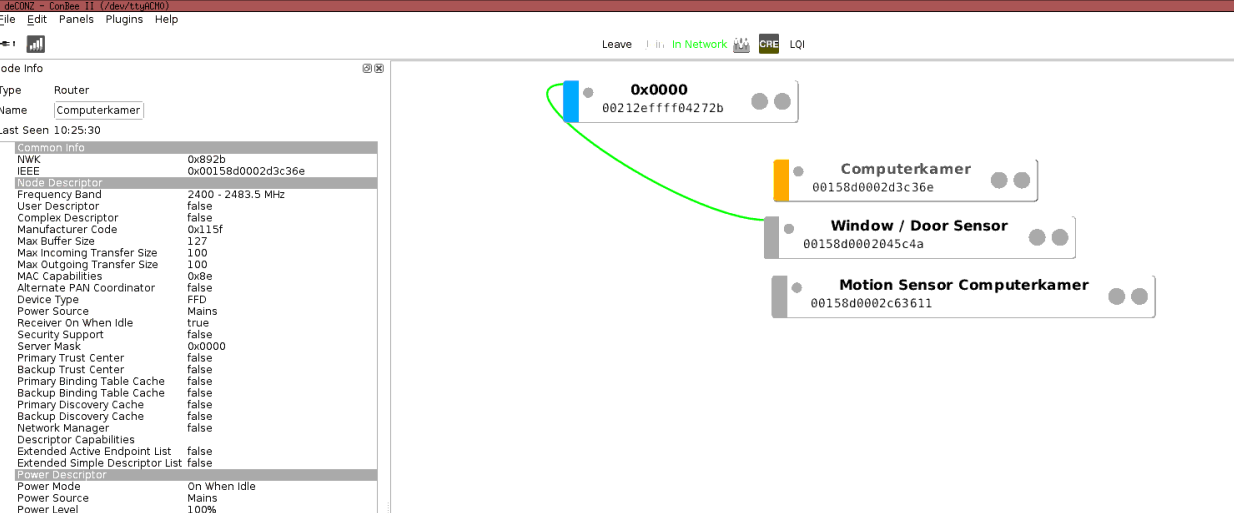Click the Type value Router

click(x=72, y=90)
